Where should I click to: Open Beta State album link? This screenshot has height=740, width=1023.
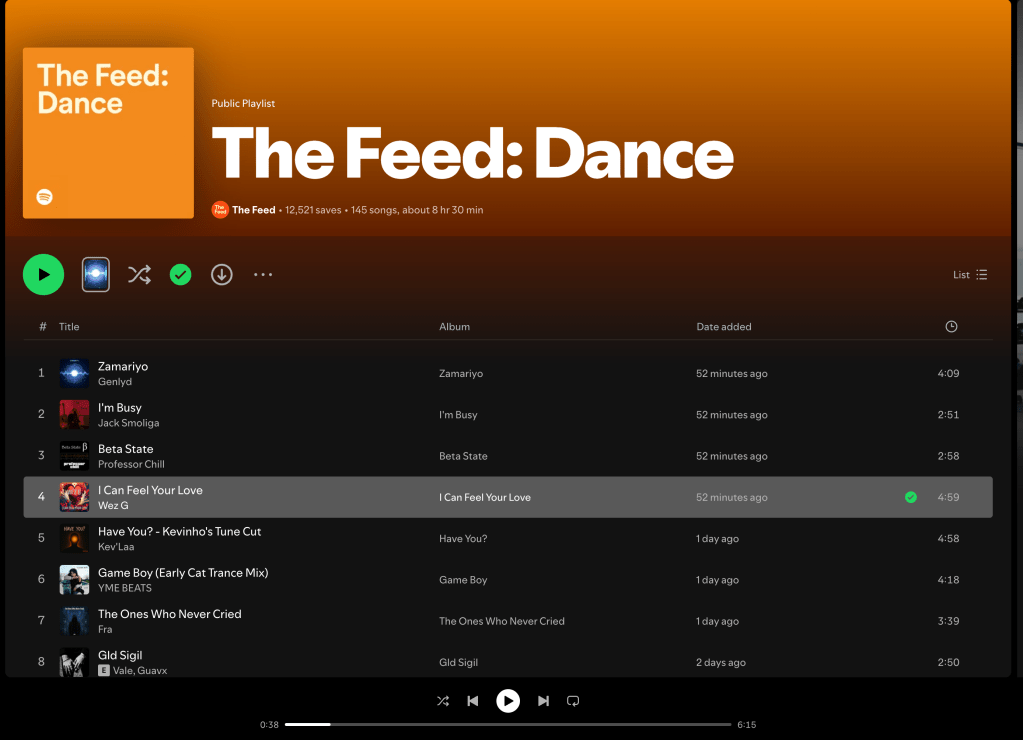[463, 456]
